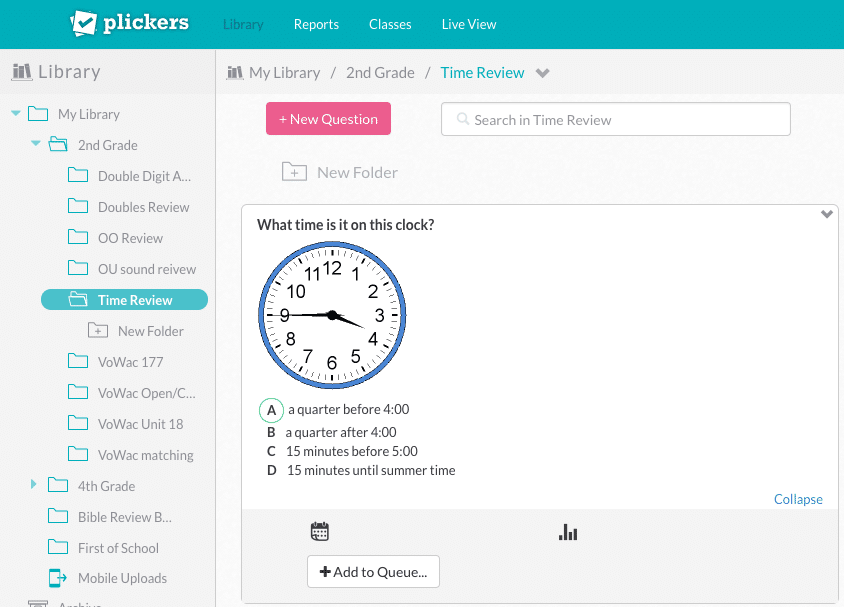The image size is (844, 607).
Task: Click the Add to Queue... button
Action: (x=374, y=571)
